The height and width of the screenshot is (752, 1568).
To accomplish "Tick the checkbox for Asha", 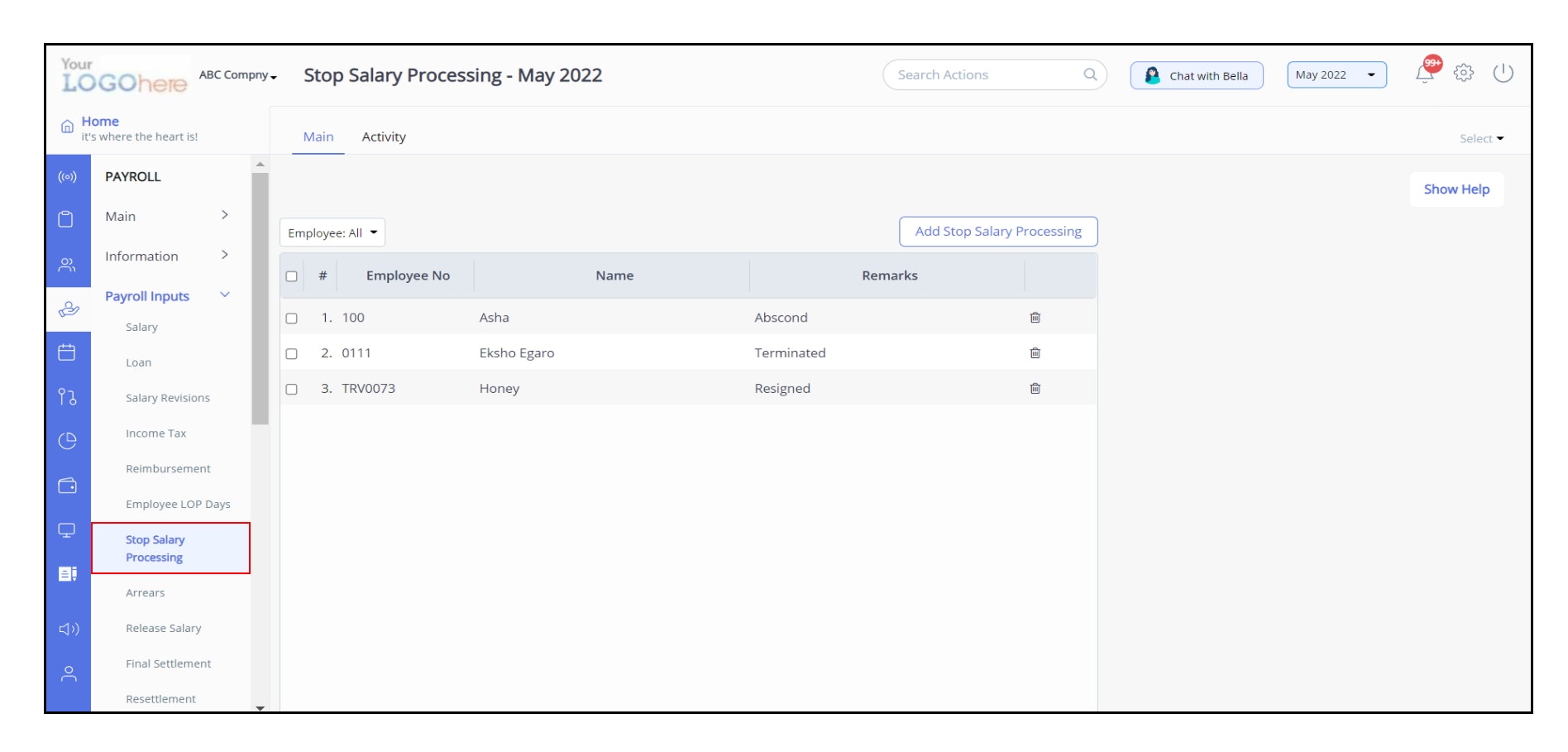I will [x=291, y=319].
